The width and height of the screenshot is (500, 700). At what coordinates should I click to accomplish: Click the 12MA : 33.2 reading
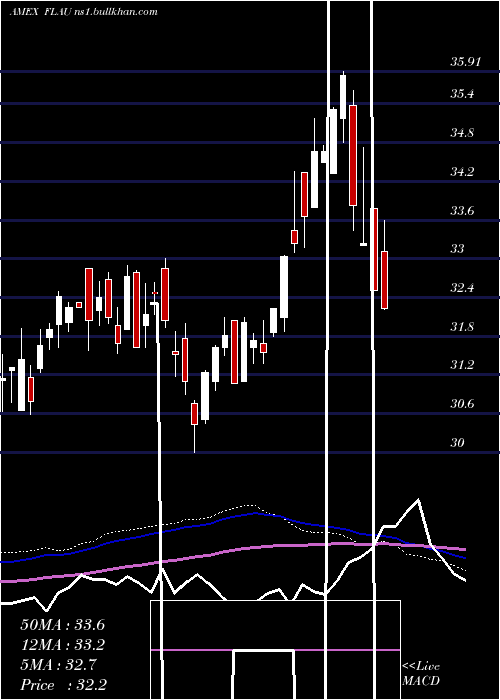62,645
